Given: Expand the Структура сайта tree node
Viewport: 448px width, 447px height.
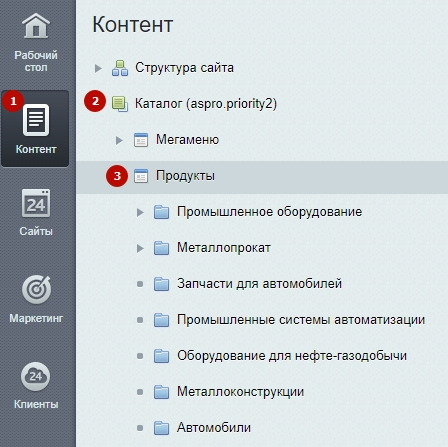Looking at the screenshot, I should 98,68.
